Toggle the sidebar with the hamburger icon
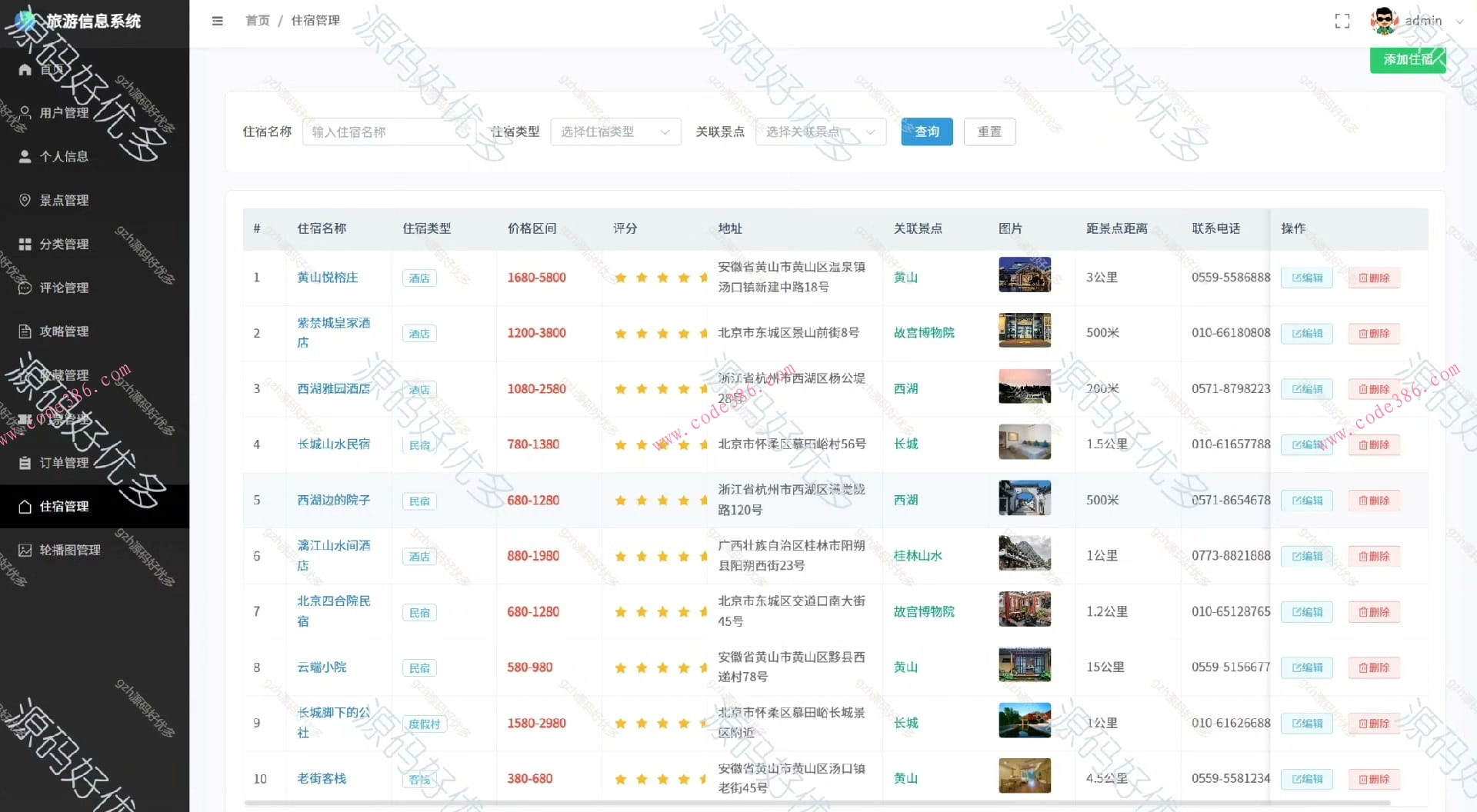This screenshot has width=1477, height=812. (x=218, y=21)
